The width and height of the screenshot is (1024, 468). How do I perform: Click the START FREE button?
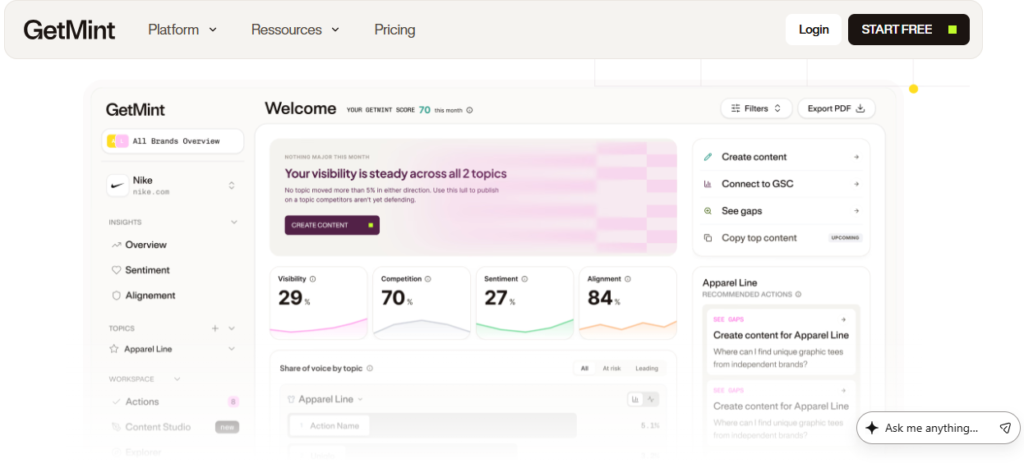point(908,29)
